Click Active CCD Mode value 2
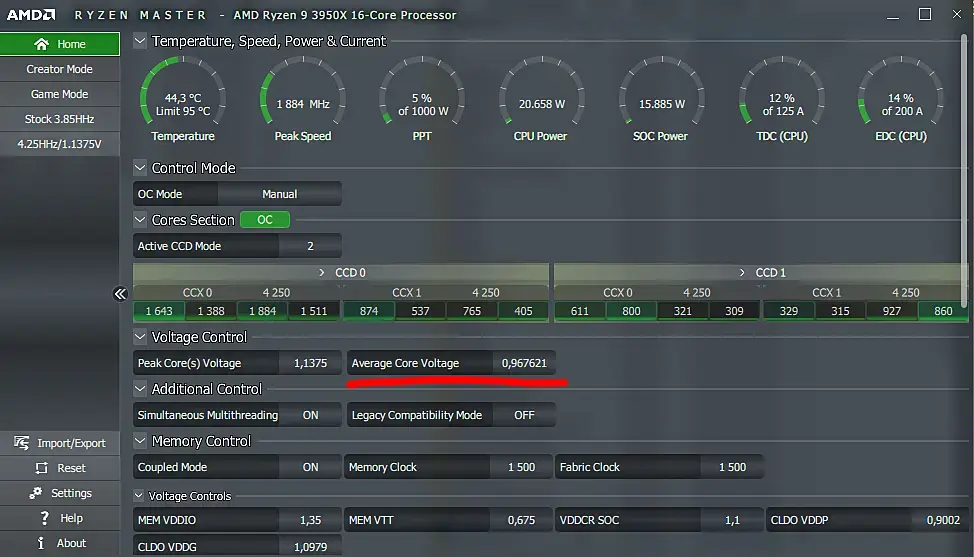The image size is (974, 557). pyautogui.click(x=310, y=246)
